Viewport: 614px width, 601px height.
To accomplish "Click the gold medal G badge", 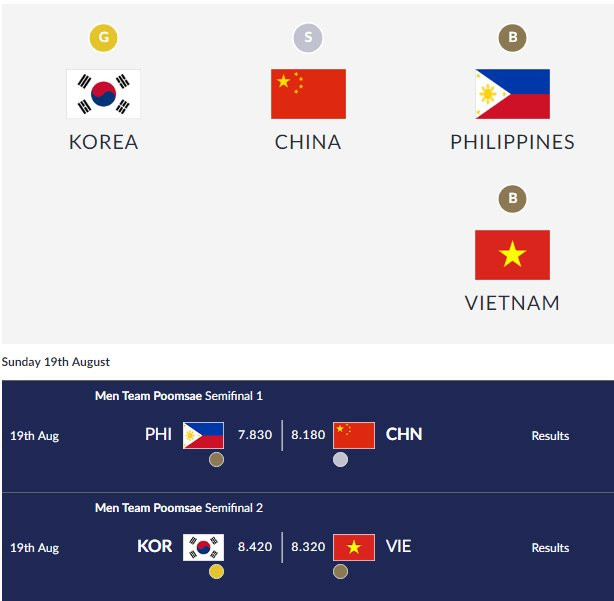I will pyautogui.click(x=103, y=39).
